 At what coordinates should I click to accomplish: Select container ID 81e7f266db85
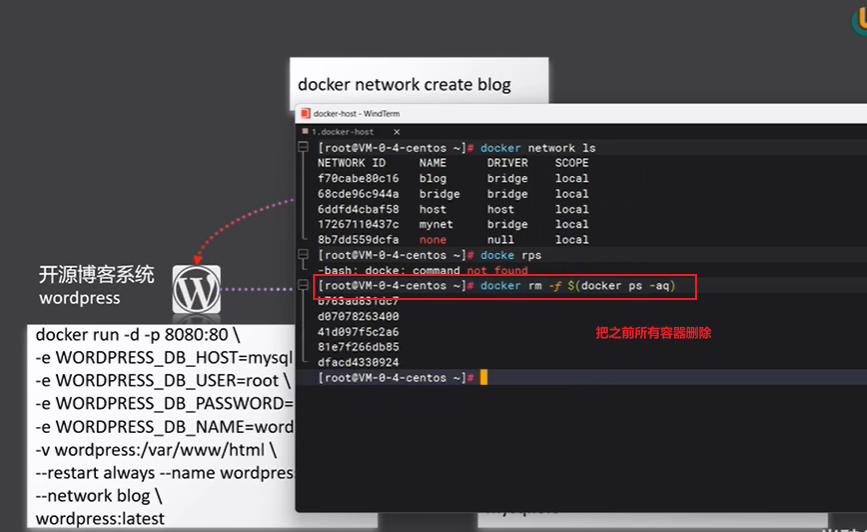[x=358, y=347]
